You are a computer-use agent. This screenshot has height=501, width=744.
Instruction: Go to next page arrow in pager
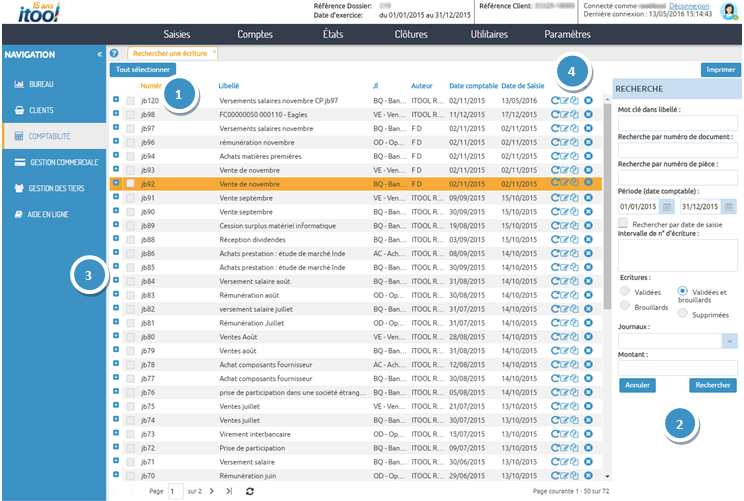coord(212,491)
